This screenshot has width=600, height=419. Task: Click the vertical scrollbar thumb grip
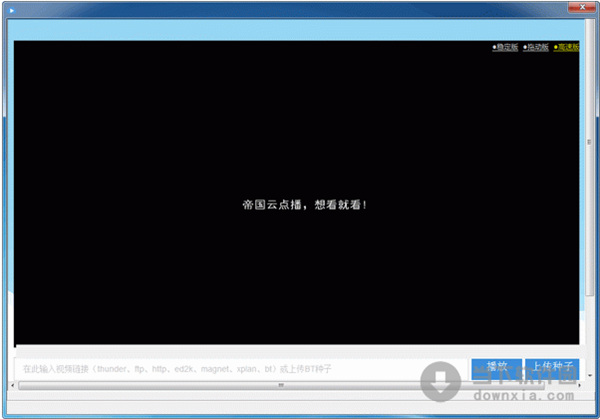pyautogui.click(x=589, y=143)
